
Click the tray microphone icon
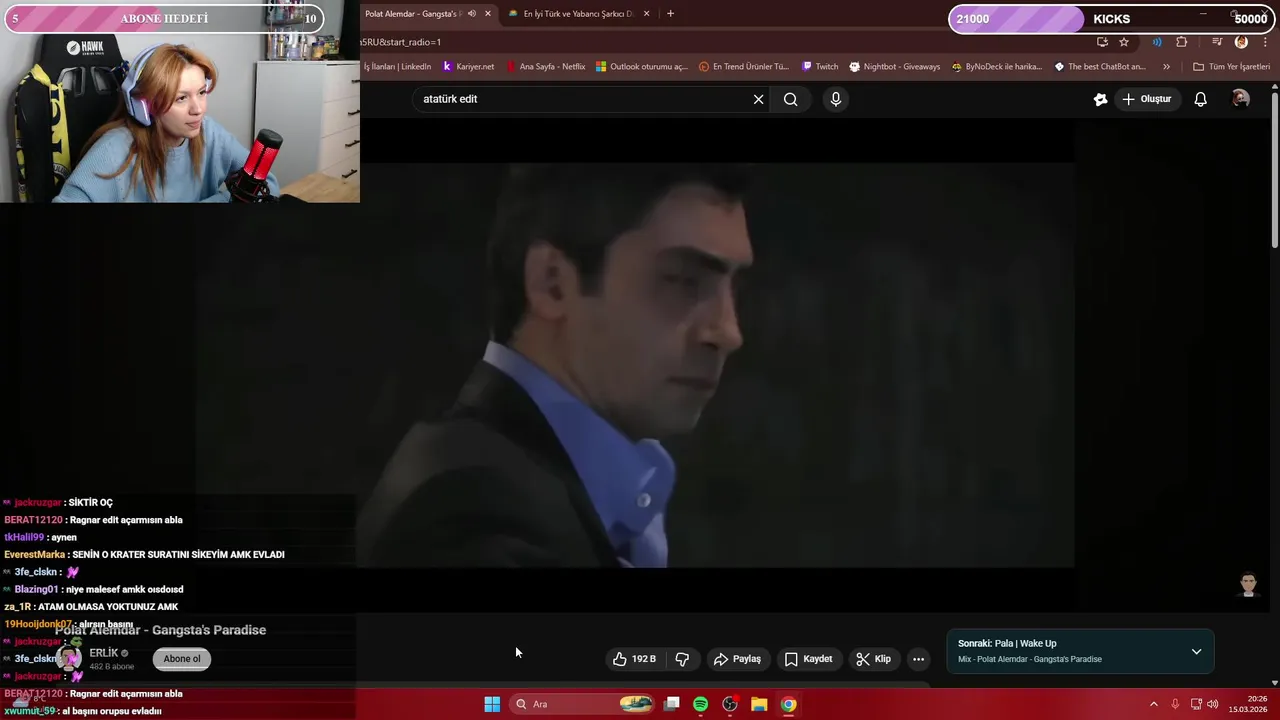(x=1175, y=704)
